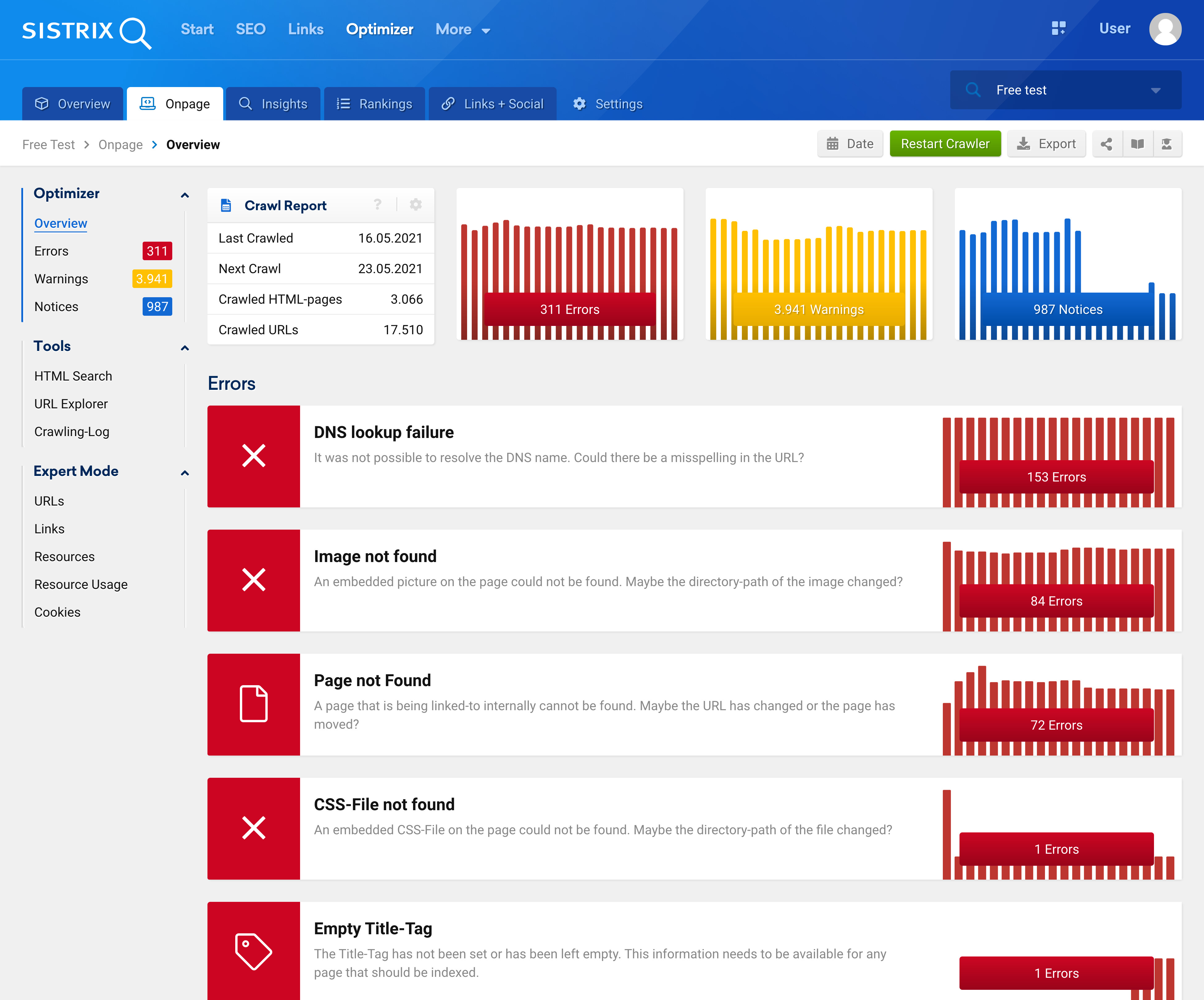Click the 3.941 Warnings chart label
The image size is (1204, 1000).
[x=819, y=310]
